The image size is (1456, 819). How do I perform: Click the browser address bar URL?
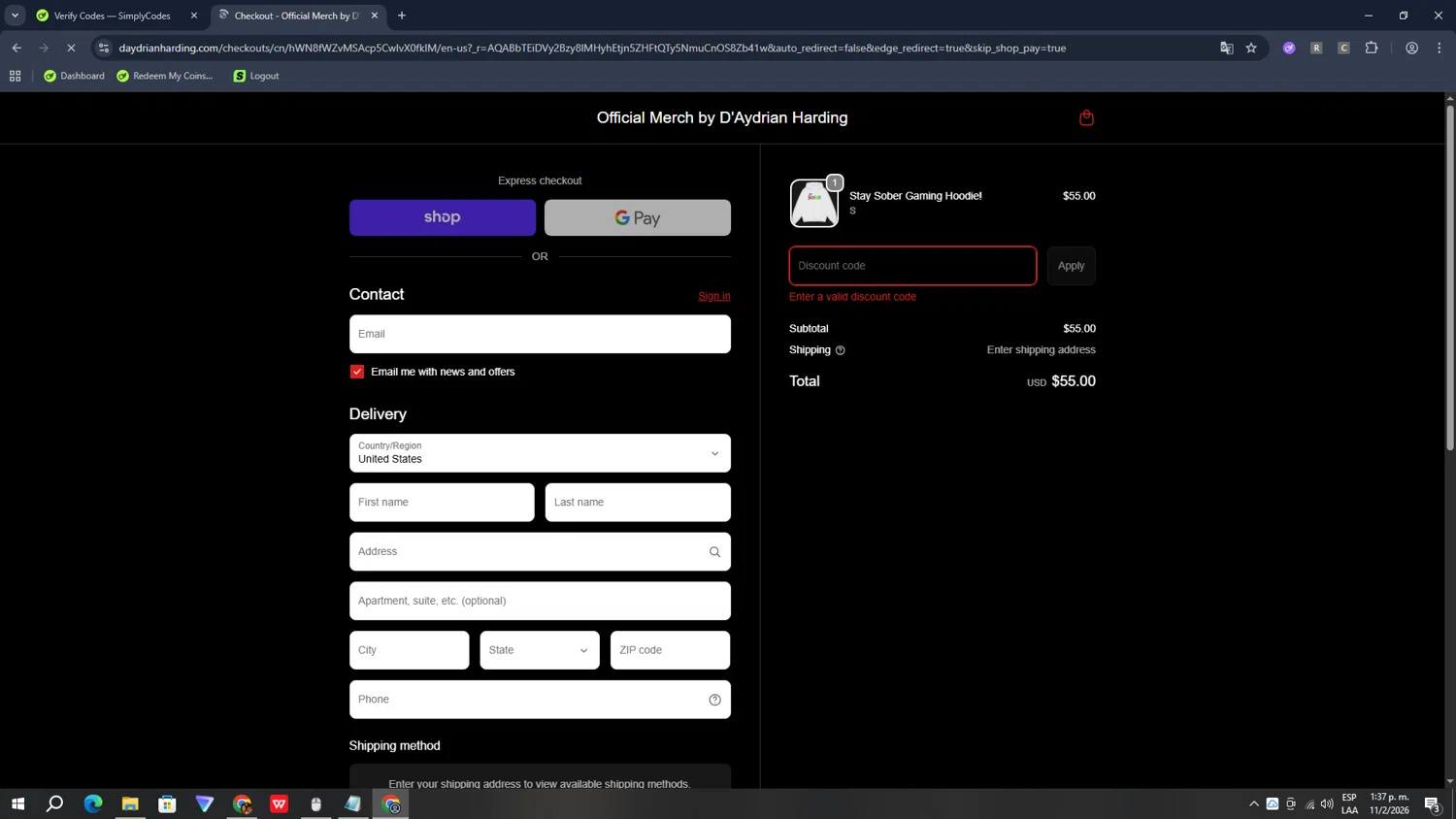click(592, 48)
